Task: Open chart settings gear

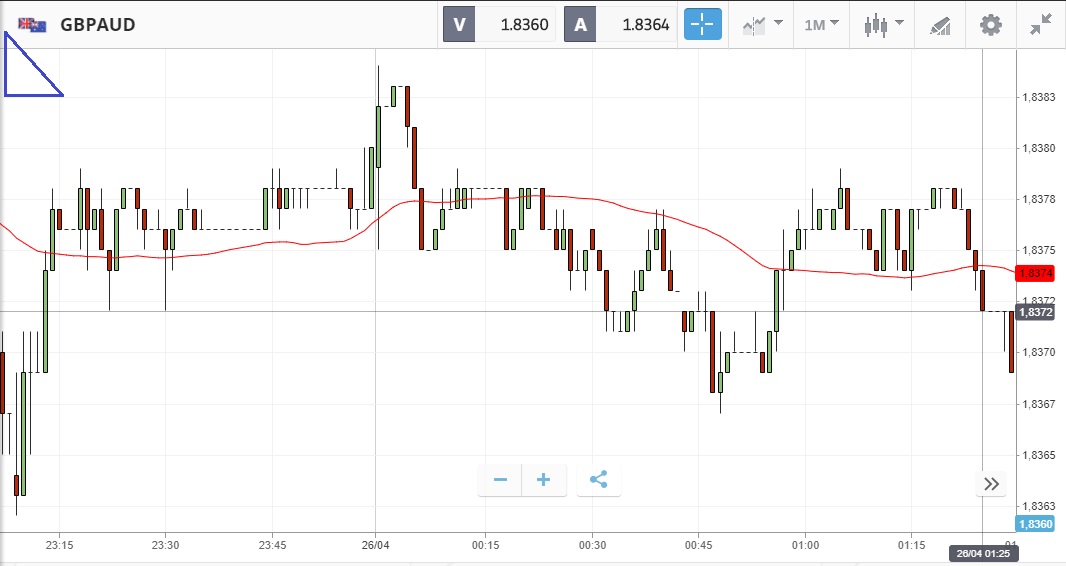Action: 990,24
